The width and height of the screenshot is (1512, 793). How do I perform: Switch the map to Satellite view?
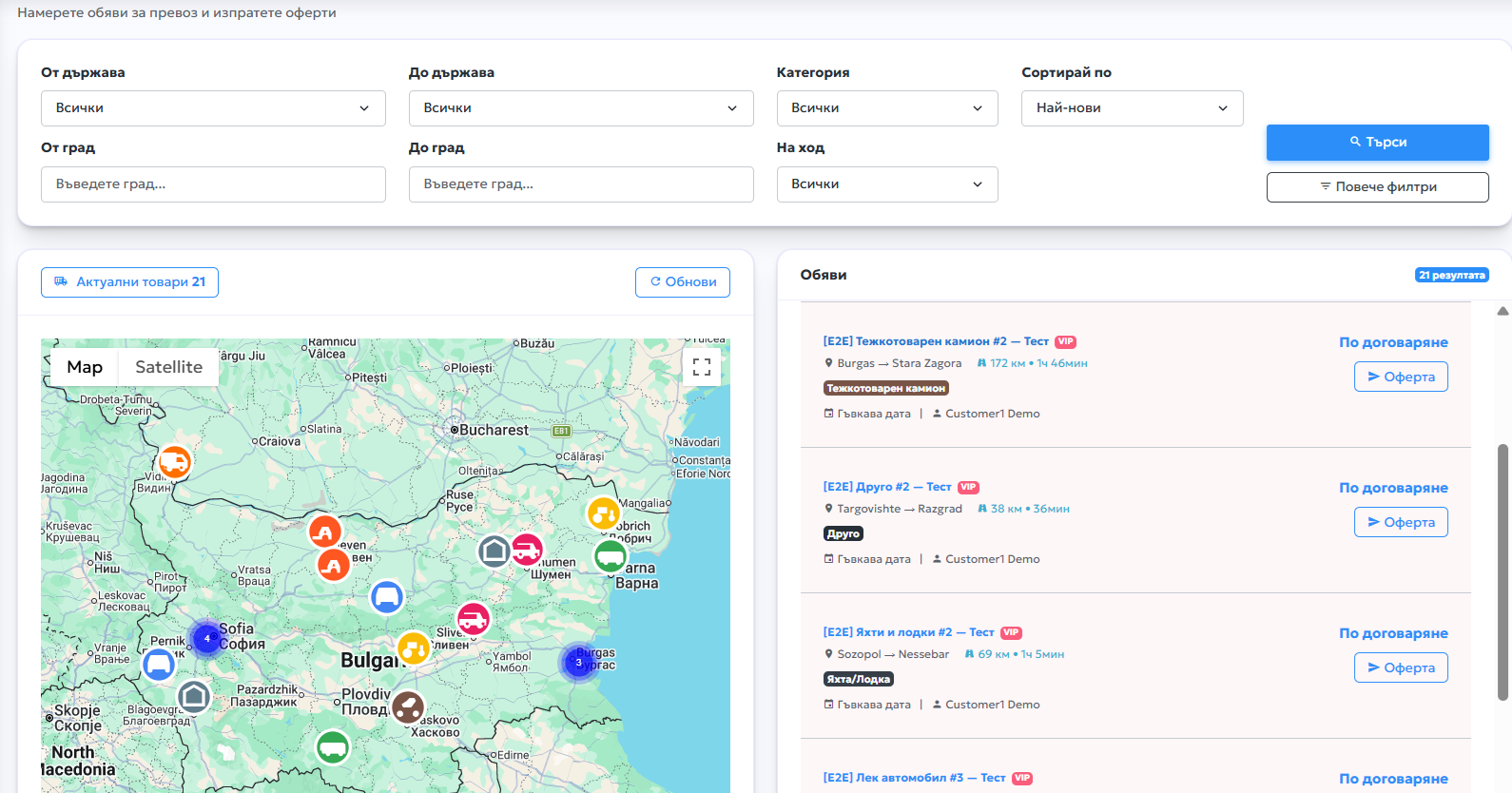pyautogui.click(x=168, y=367)
